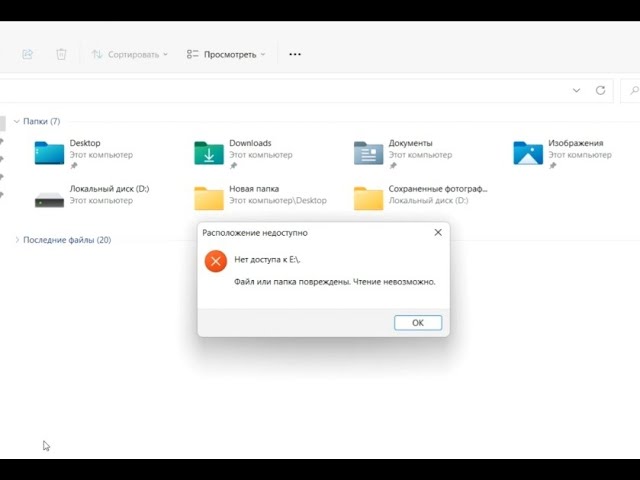Viewport: 640px width, 480px height.
Task: Open the three-dots More options menu
Action: [294, 54]
